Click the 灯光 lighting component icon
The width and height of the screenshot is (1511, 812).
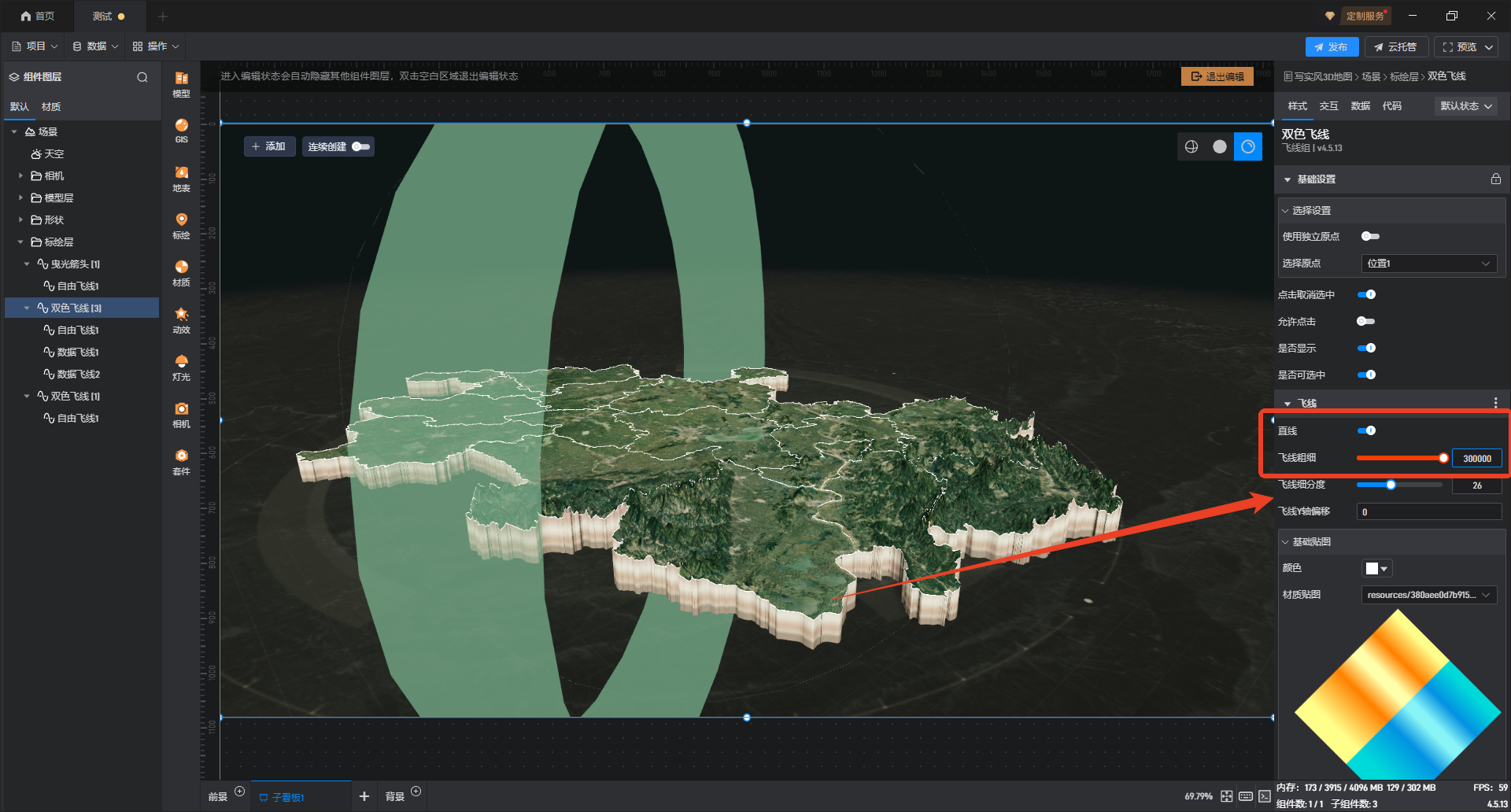point(181,366)
